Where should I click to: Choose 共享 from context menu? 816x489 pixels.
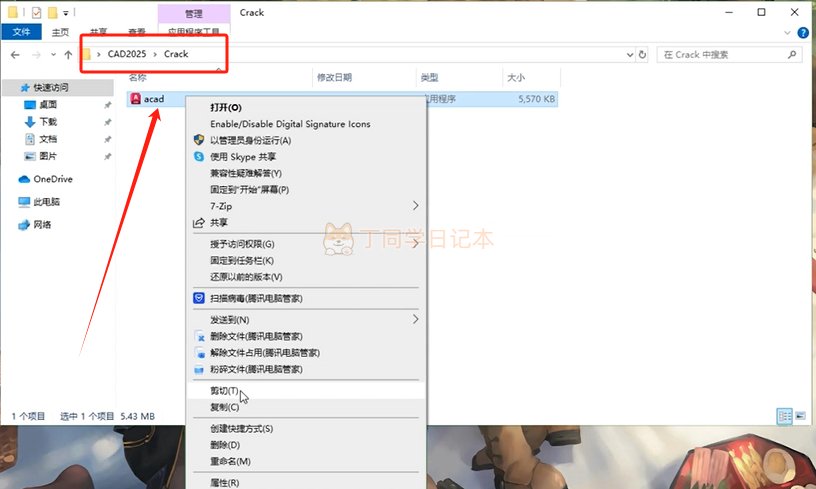[x=307, y=223]
